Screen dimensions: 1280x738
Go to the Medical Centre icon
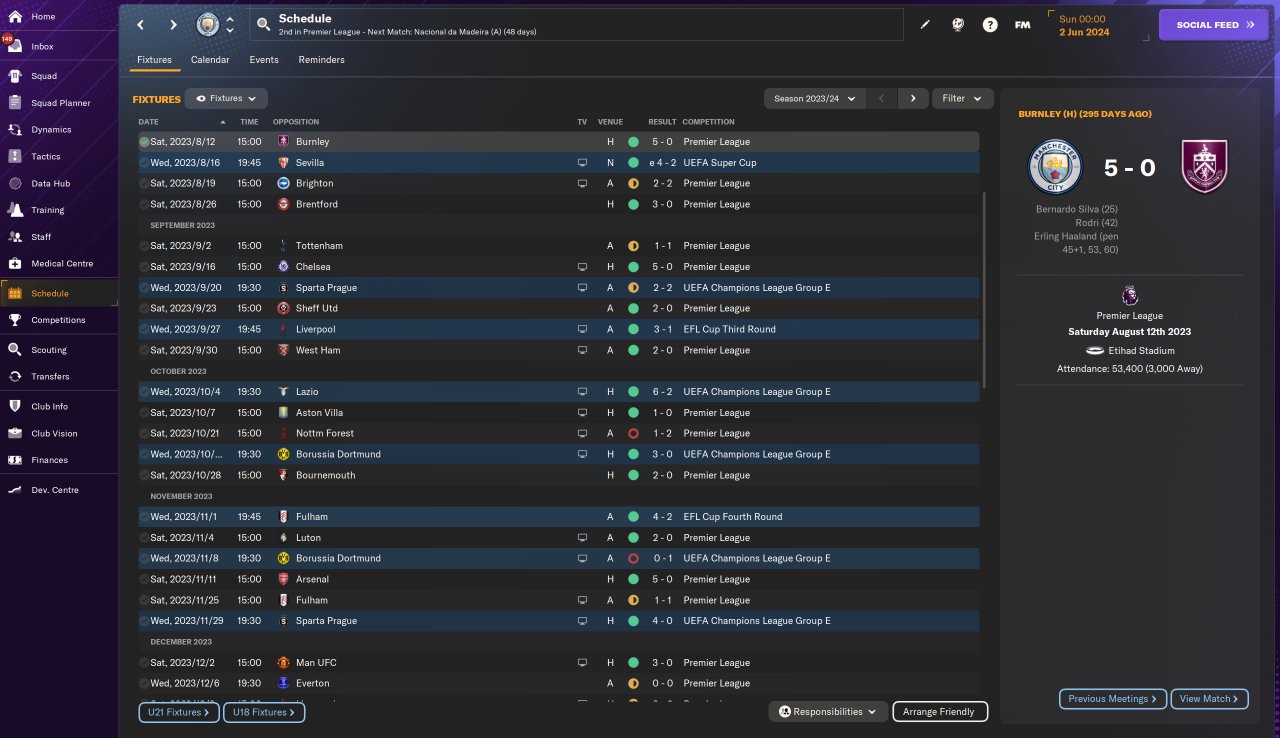(15, 264)
